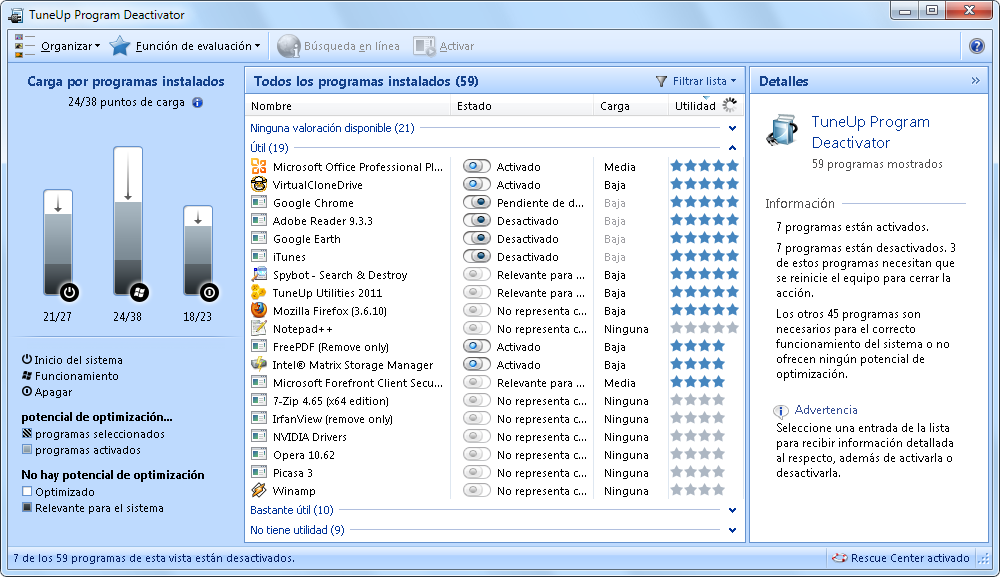This screenshot has width=1000, height=577.
Task: Click the IrfanView (remove only) program icon
Action: tap(259, 419)
